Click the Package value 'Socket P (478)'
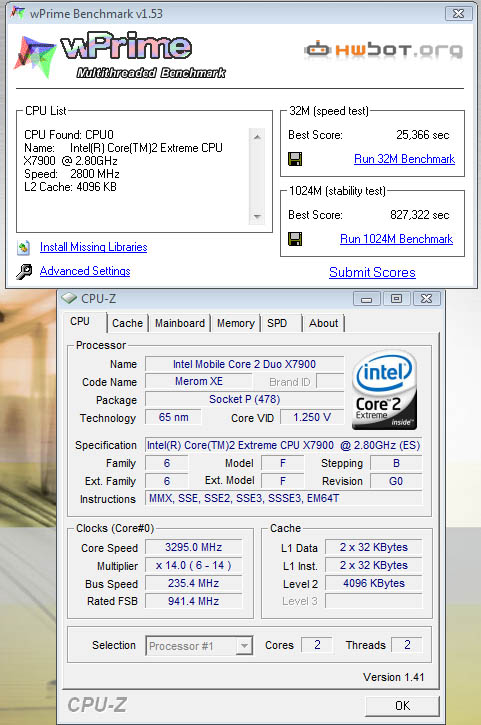 click(x=245, y=399)
